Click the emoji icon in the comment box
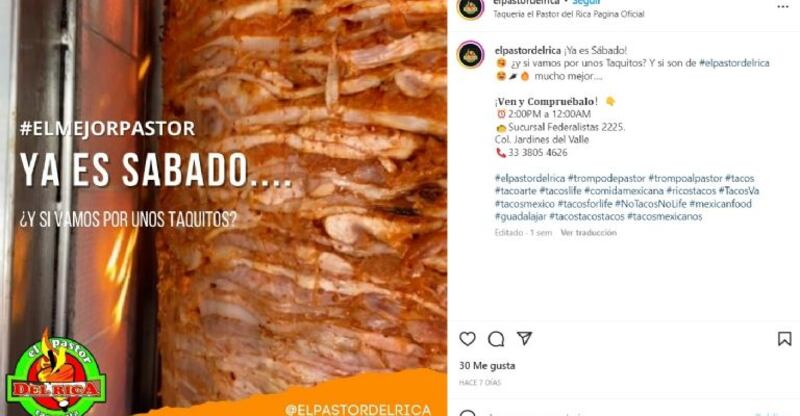Screen dimensions: 800x416 point(467,413)
